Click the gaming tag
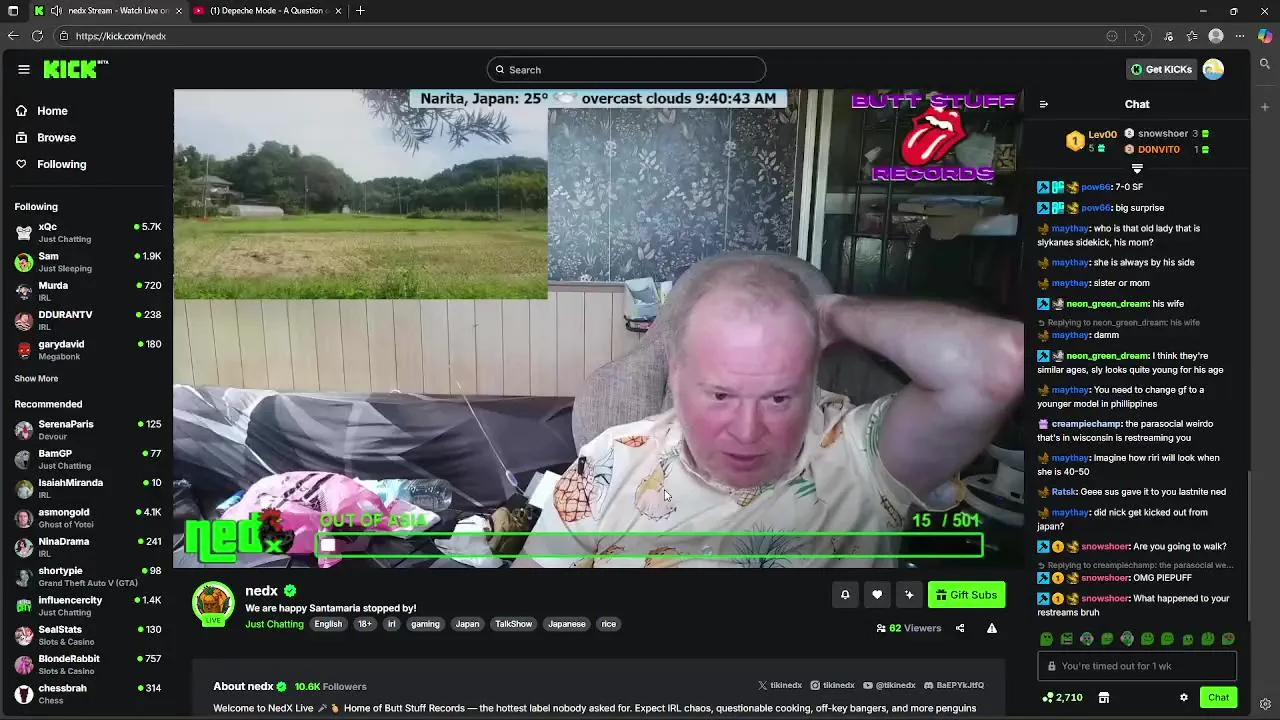Screen dimensions: 1280x720 click(x=425, y=624)
